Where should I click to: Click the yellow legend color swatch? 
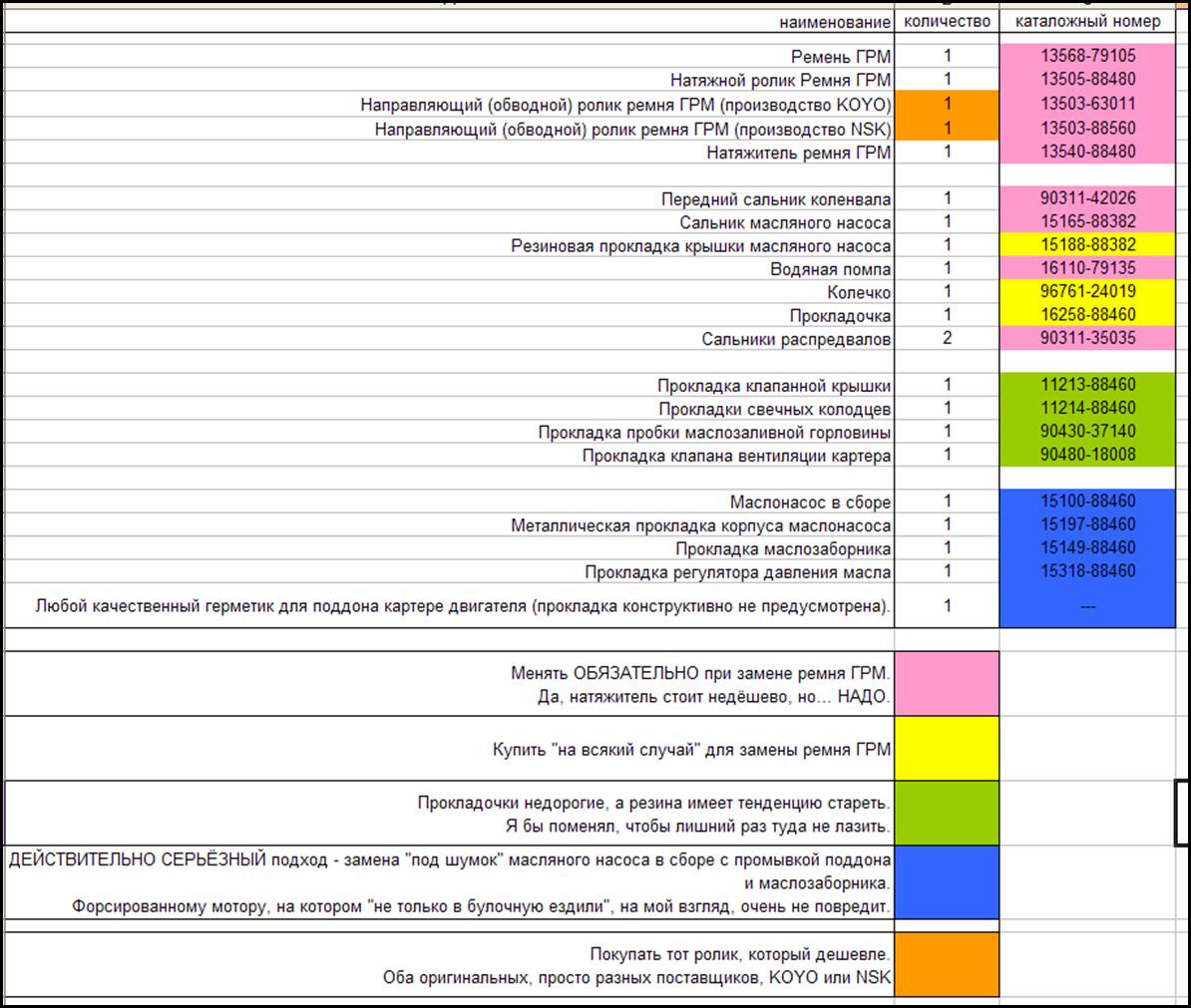point(947,748)
